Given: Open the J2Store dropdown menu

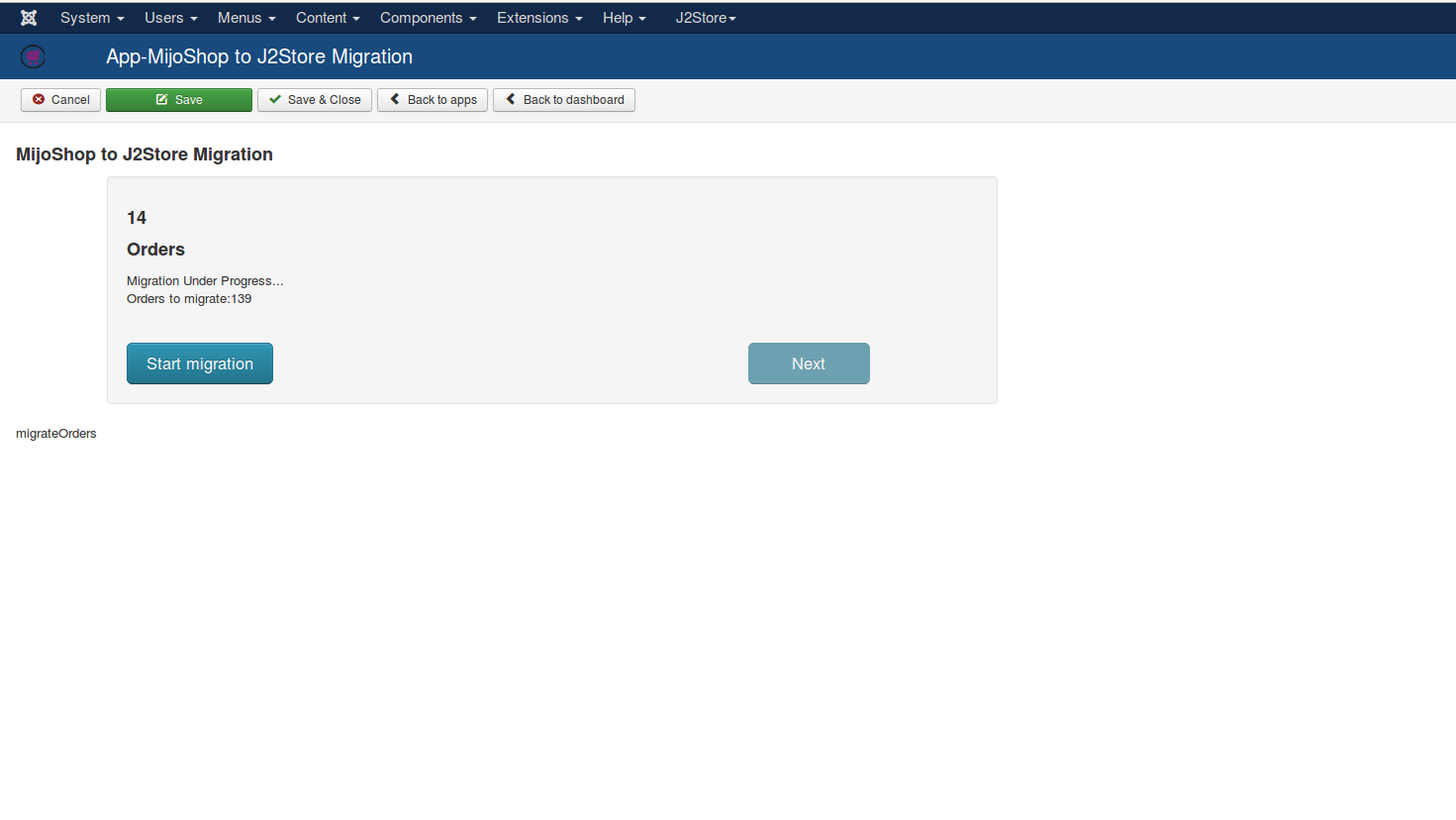Looking at the screenshot, I should (706, 18).
